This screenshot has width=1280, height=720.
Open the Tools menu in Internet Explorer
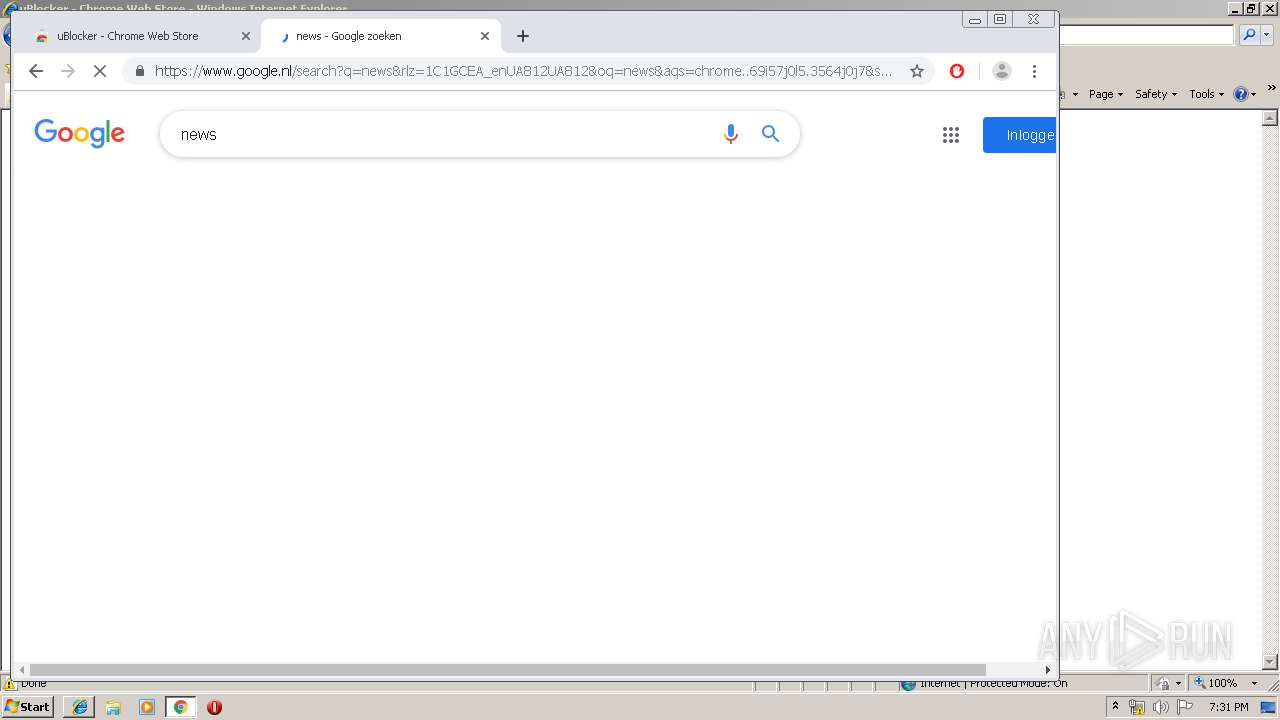(1206, 94)
